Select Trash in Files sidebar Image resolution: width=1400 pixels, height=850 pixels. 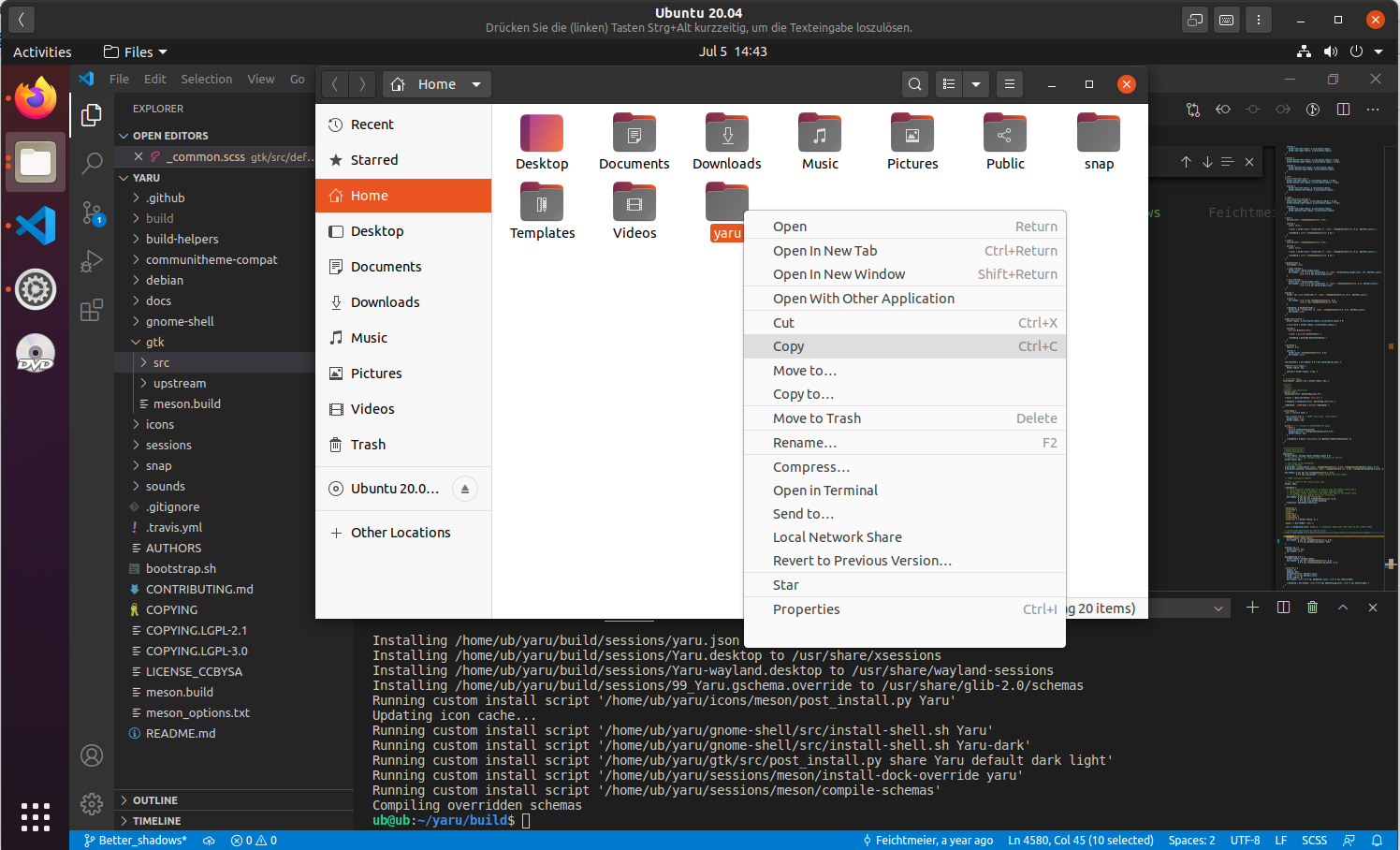pos(403,445)
